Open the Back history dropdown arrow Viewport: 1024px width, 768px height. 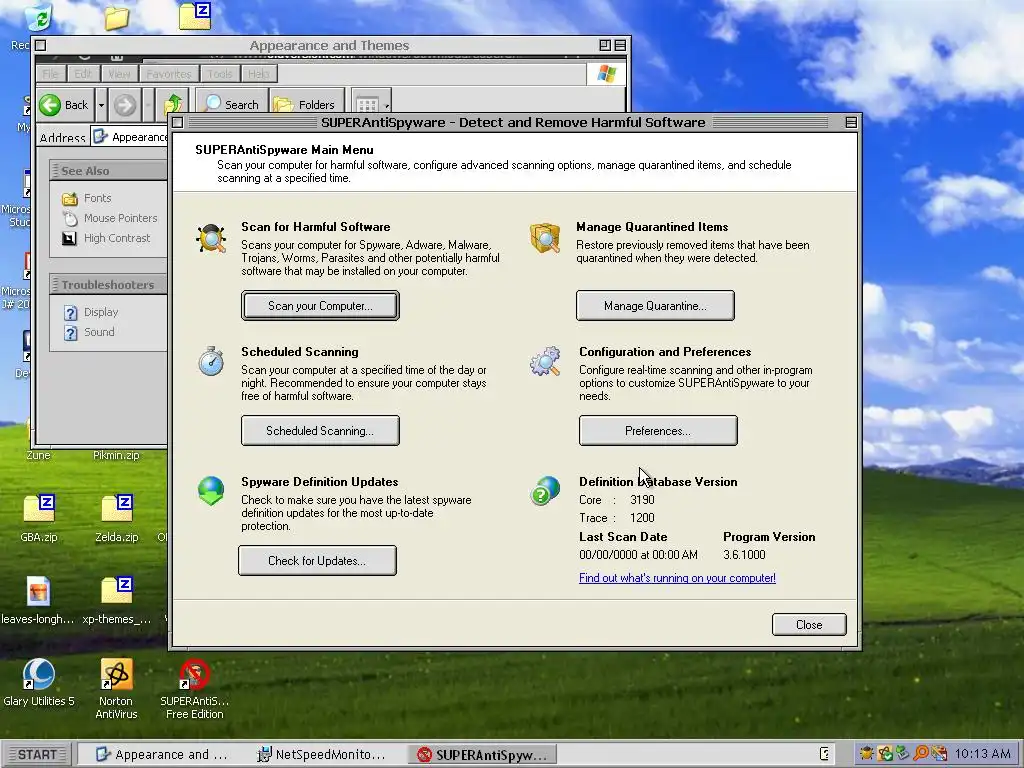point(101,104)
